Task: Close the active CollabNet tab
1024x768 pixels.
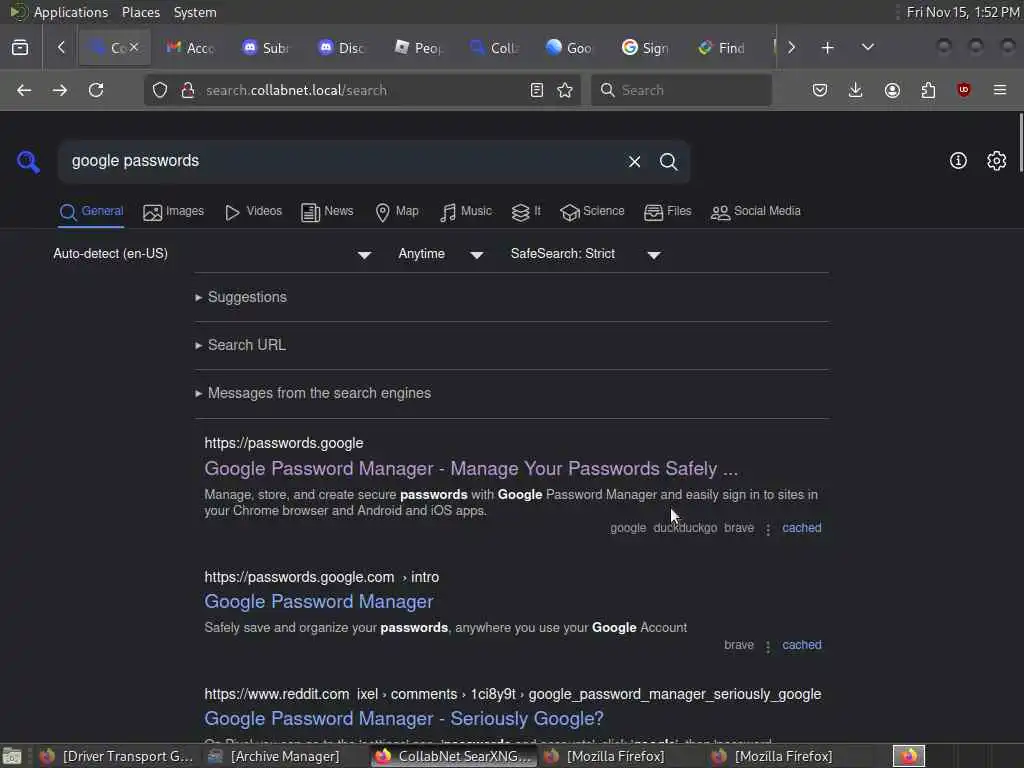Action: point(134,47)
